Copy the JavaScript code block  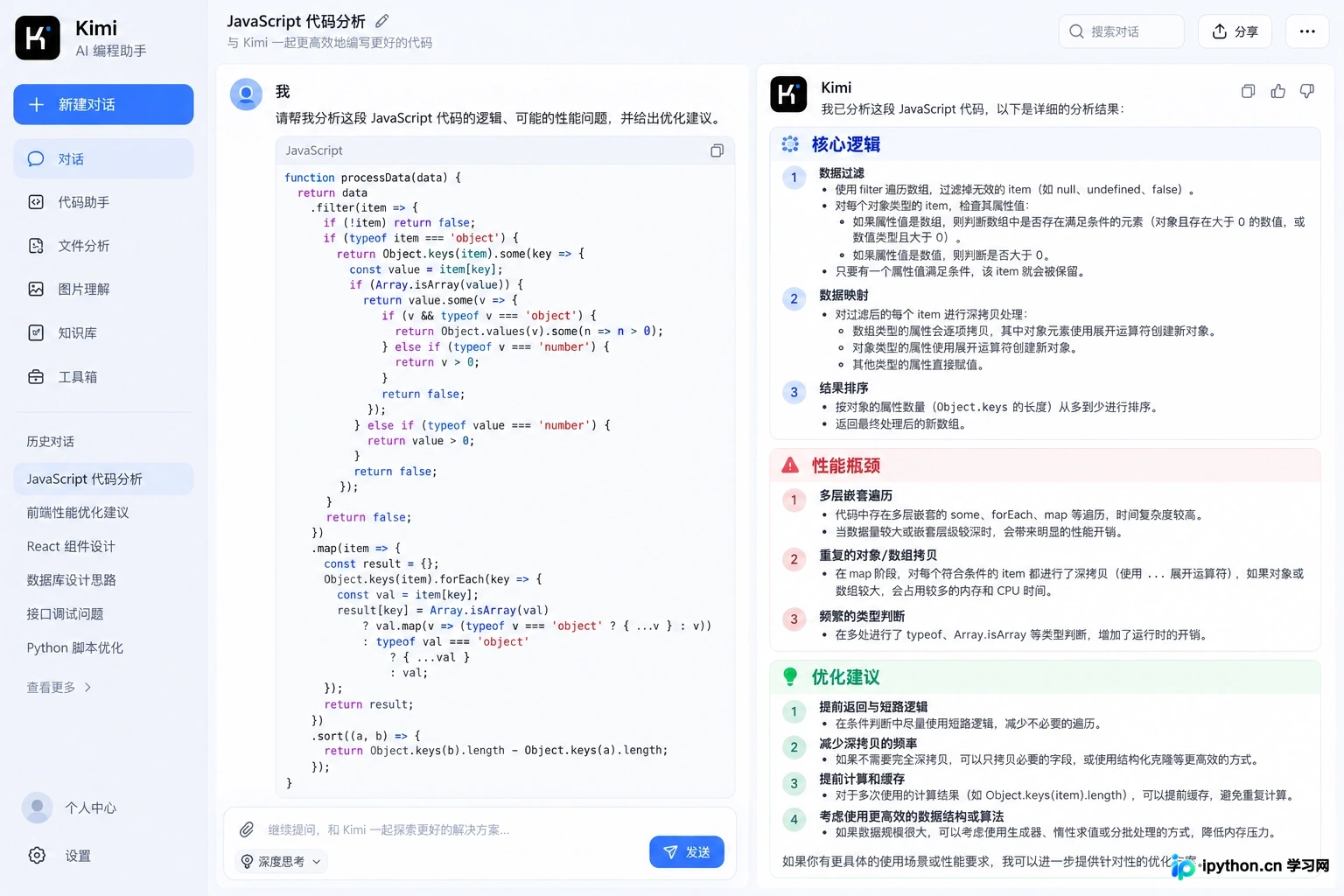[717, 150]
